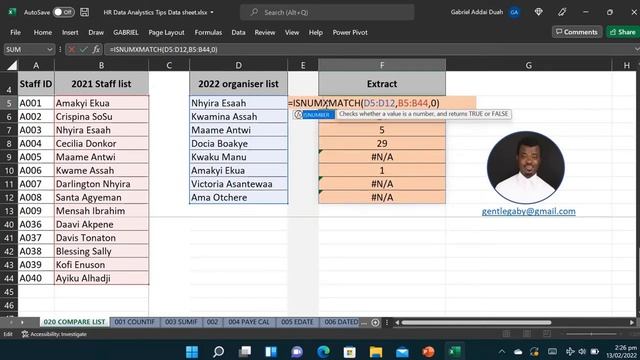Click the Save disk icon
The height and width of the screenshot is (360, 640).
tap(84, 12)
